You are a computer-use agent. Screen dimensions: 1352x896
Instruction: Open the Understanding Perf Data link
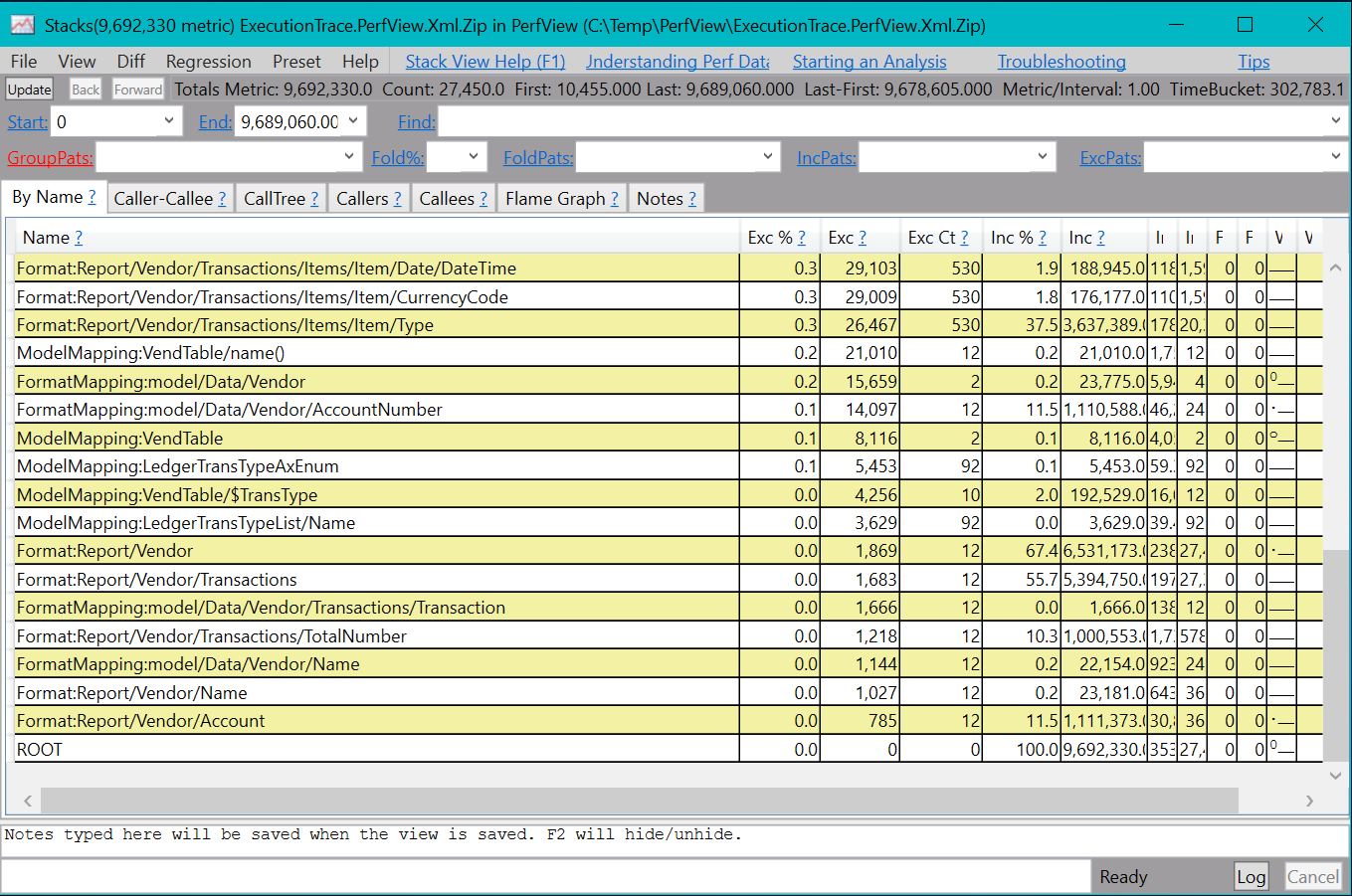[677, 62]
